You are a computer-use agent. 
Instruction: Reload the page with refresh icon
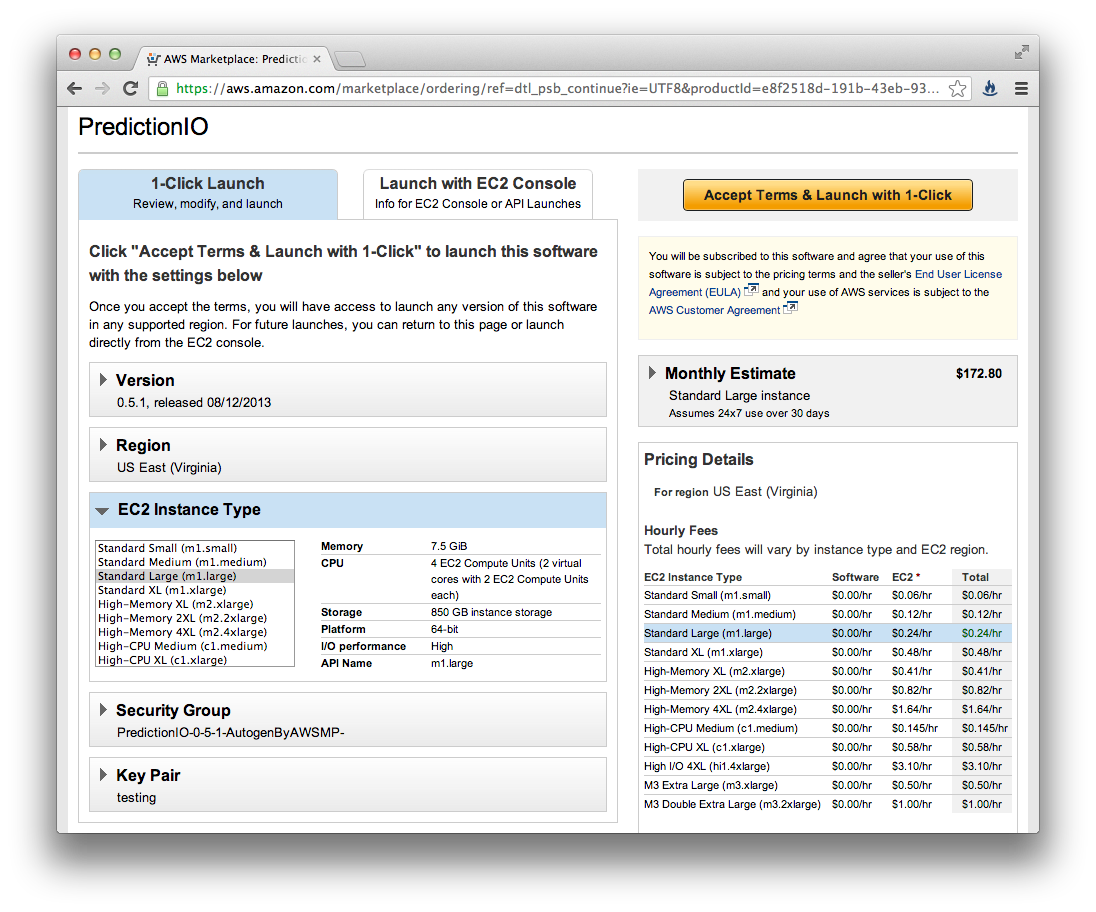pyautogui.click(x=130, y=88)
